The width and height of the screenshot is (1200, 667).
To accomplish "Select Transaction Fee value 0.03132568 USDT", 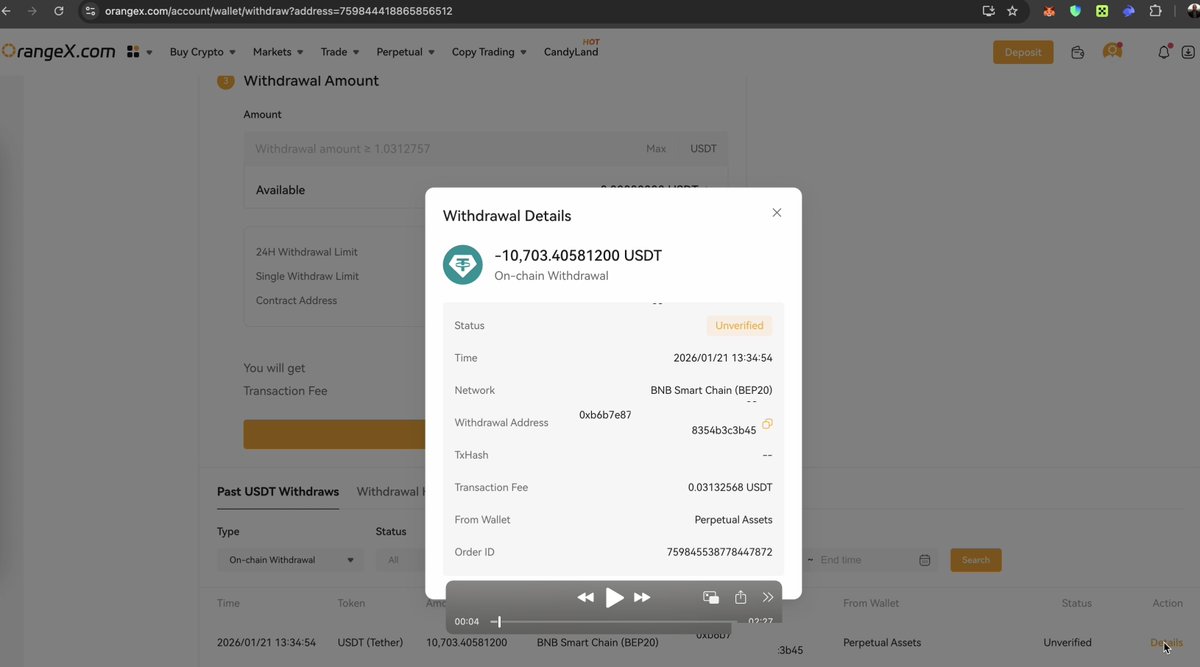I will pos(730,488).
